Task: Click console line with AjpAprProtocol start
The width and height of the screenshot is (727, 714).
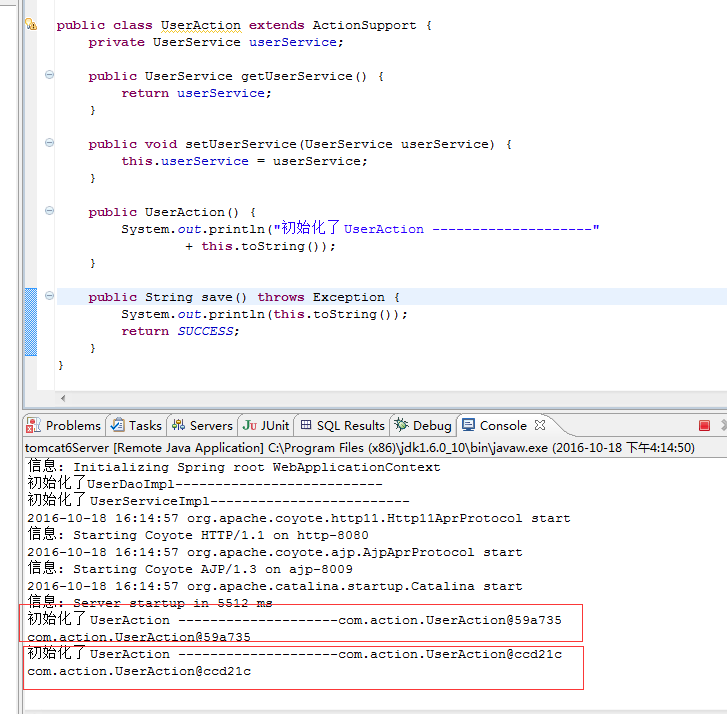Action: [274, 552]
